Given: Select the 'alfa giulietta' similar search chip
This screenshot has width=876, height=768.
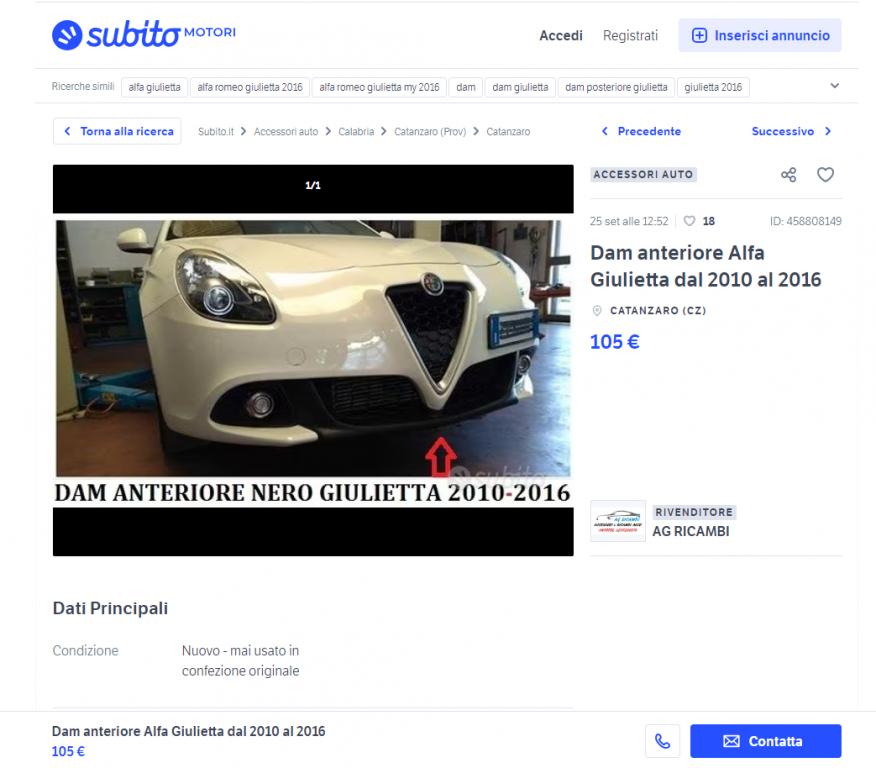Looking at the screenshot, I should (154, 87).
